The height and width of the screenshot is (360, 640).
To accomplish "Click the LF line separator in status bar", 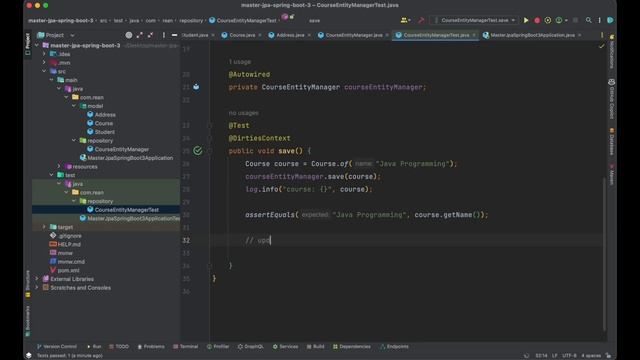I will click(x=555, y=356).
